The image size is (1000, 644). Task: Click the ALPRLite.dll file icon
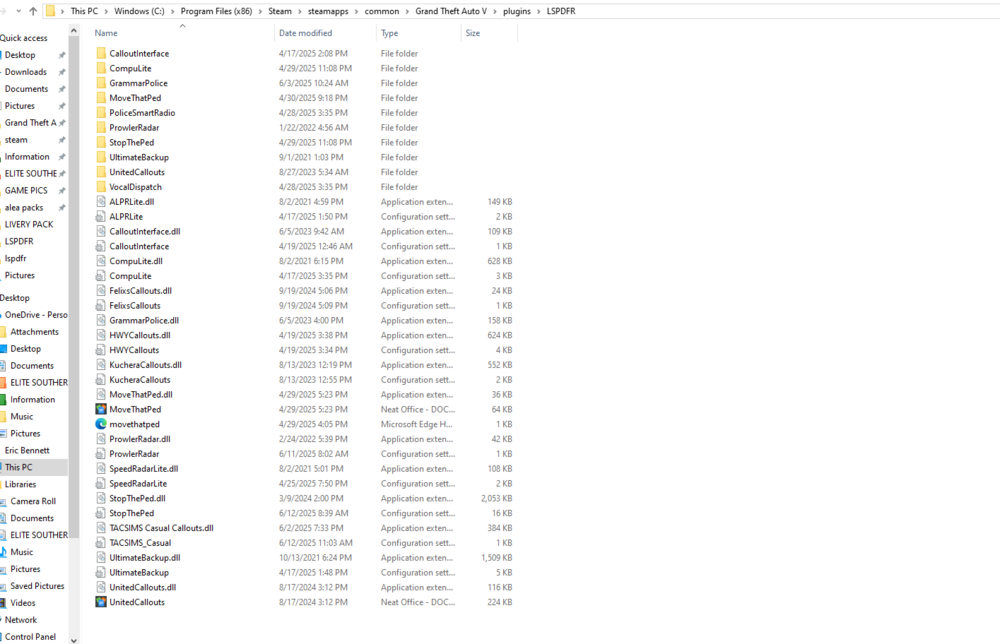(101, 201)
